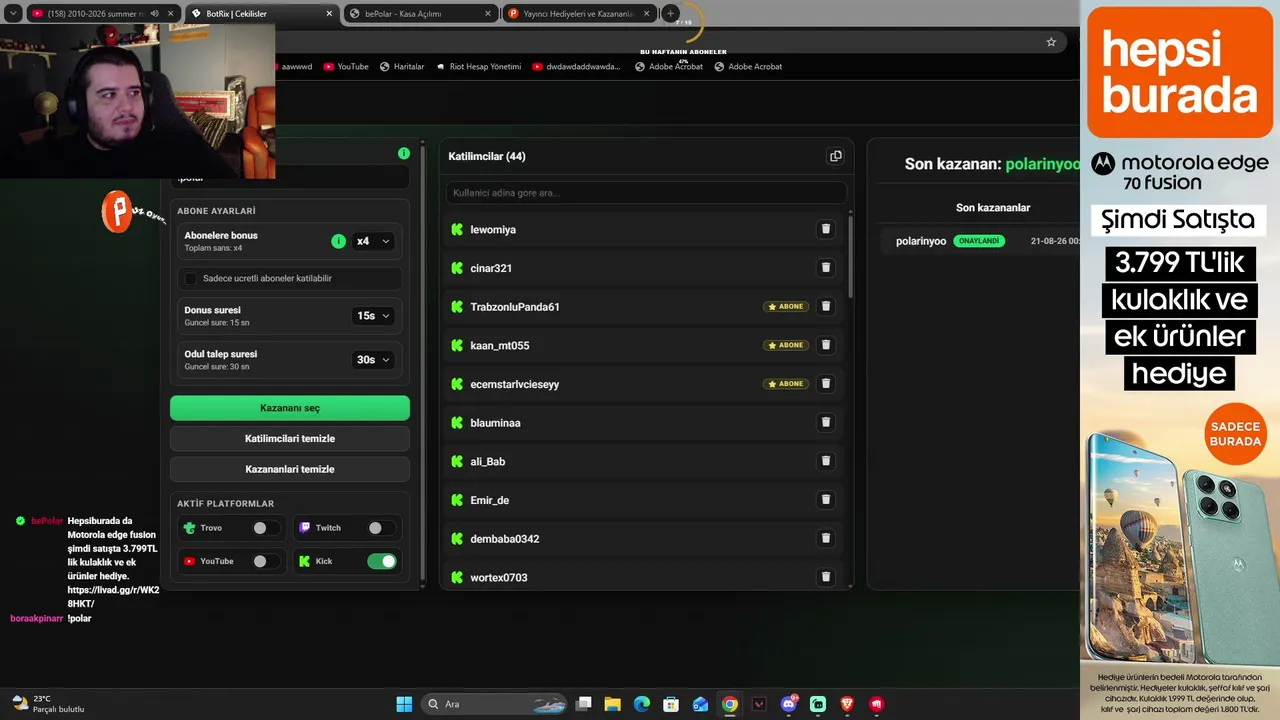Focus the Kullanici adina gore ara search field

(646, 192)
